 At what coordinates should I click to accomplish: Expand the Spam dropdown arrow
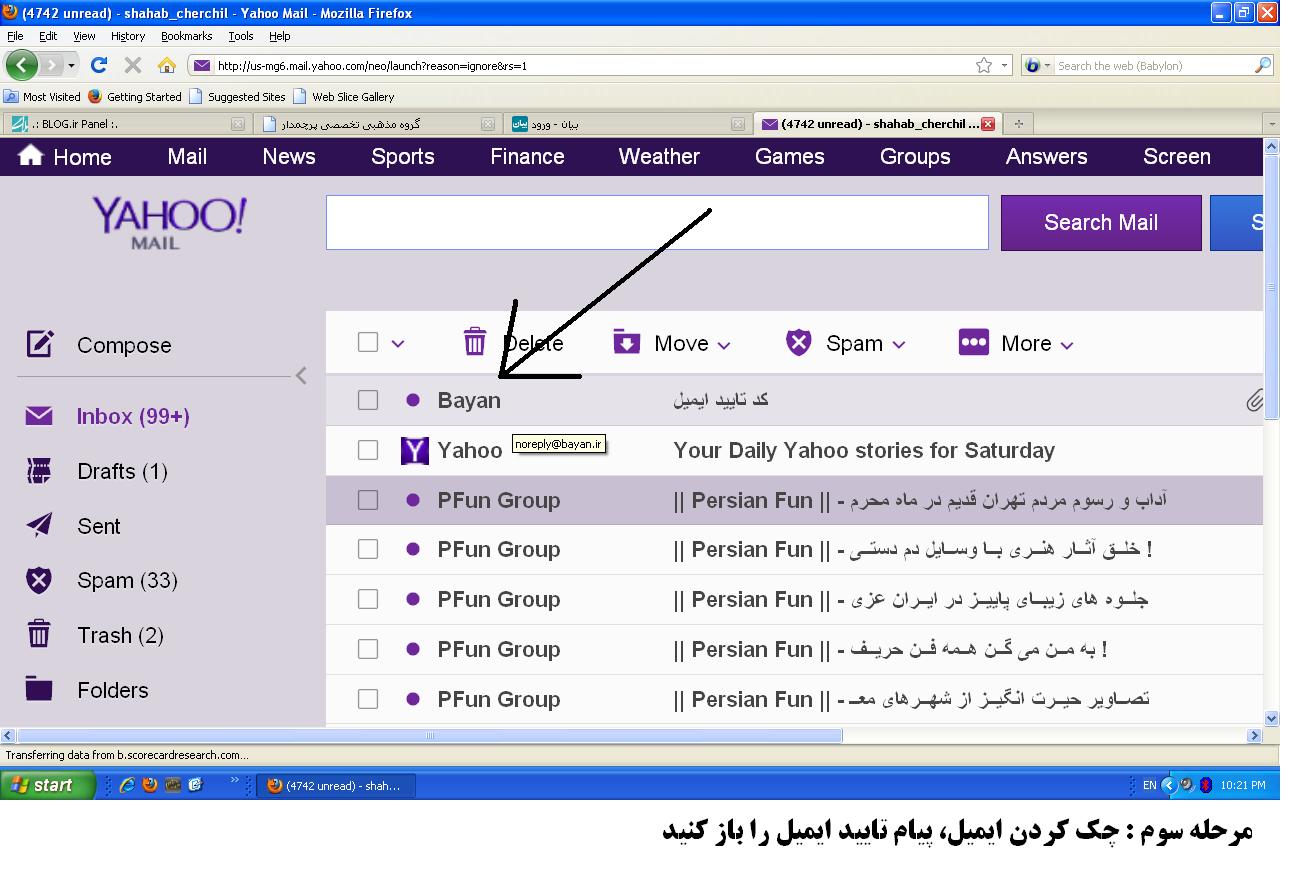click(x=898, y=345)
